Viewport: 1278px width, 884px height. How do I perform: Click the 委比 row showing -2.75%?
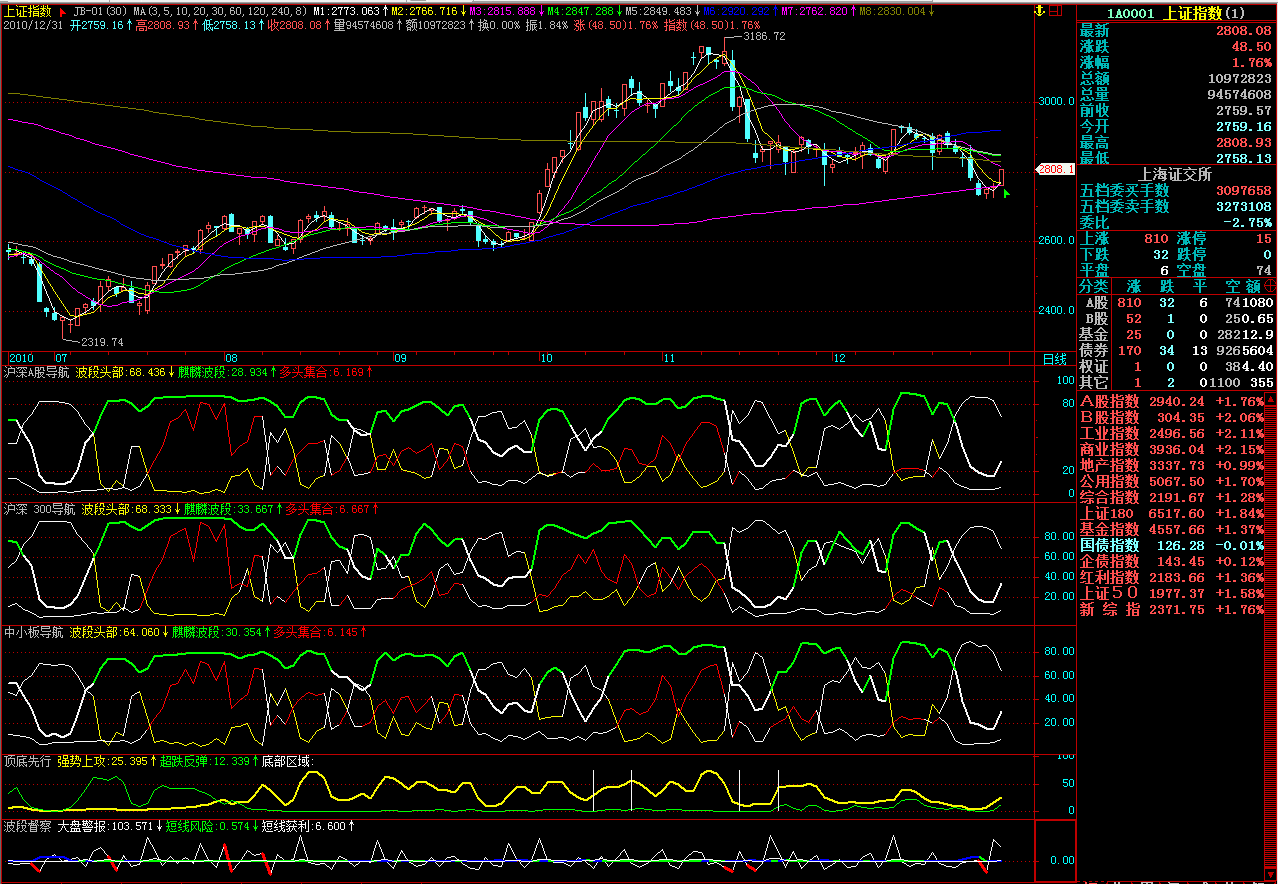pos(1177,222)
